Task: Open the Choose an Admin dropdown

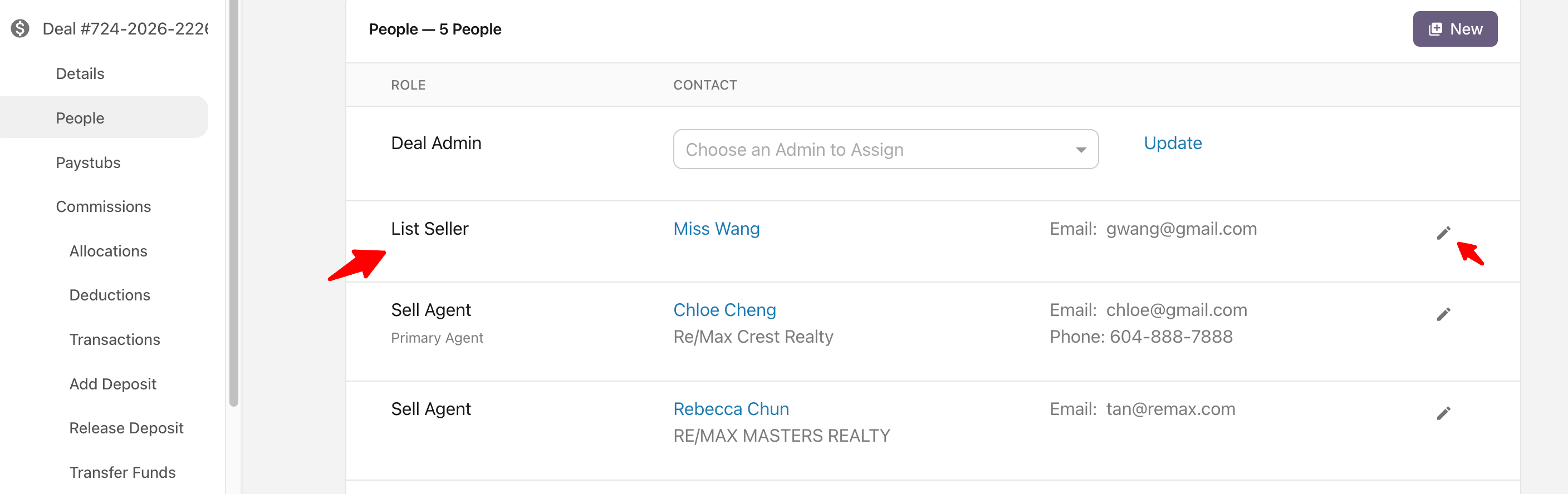Action: (x=876, y=149)
